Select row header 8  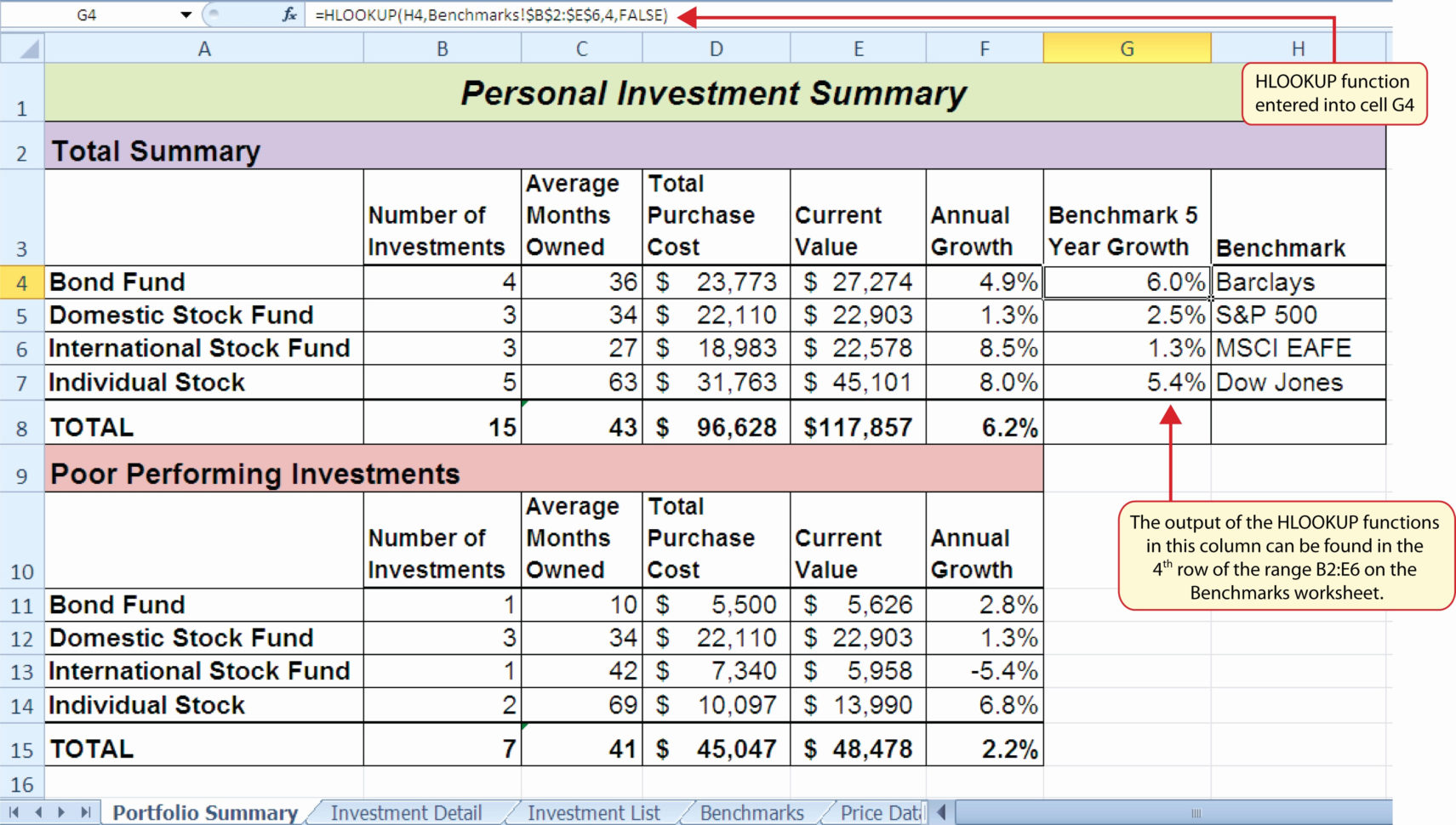(22, 426)
